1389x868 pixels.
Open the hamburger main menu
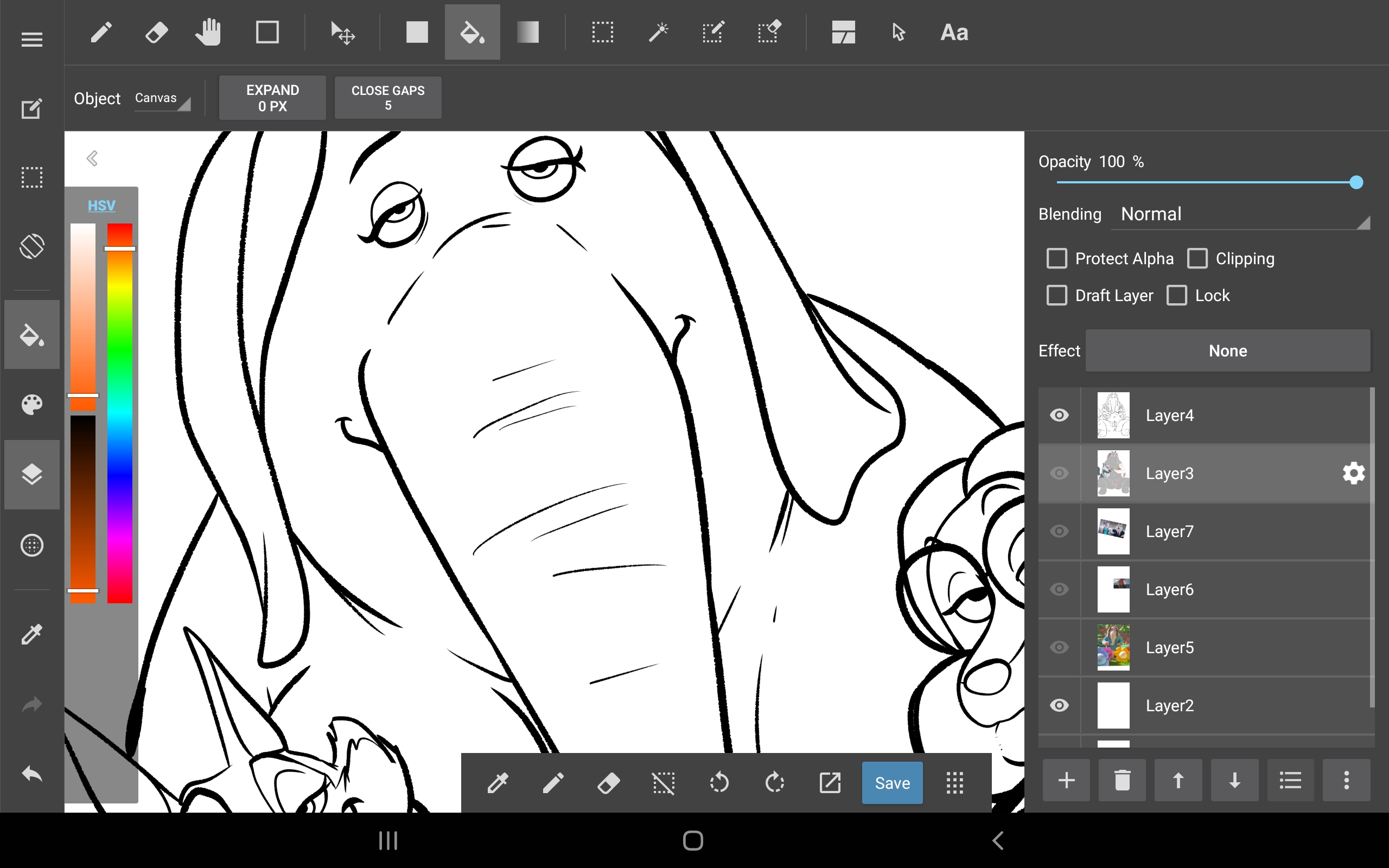click(x=31, y=39)
